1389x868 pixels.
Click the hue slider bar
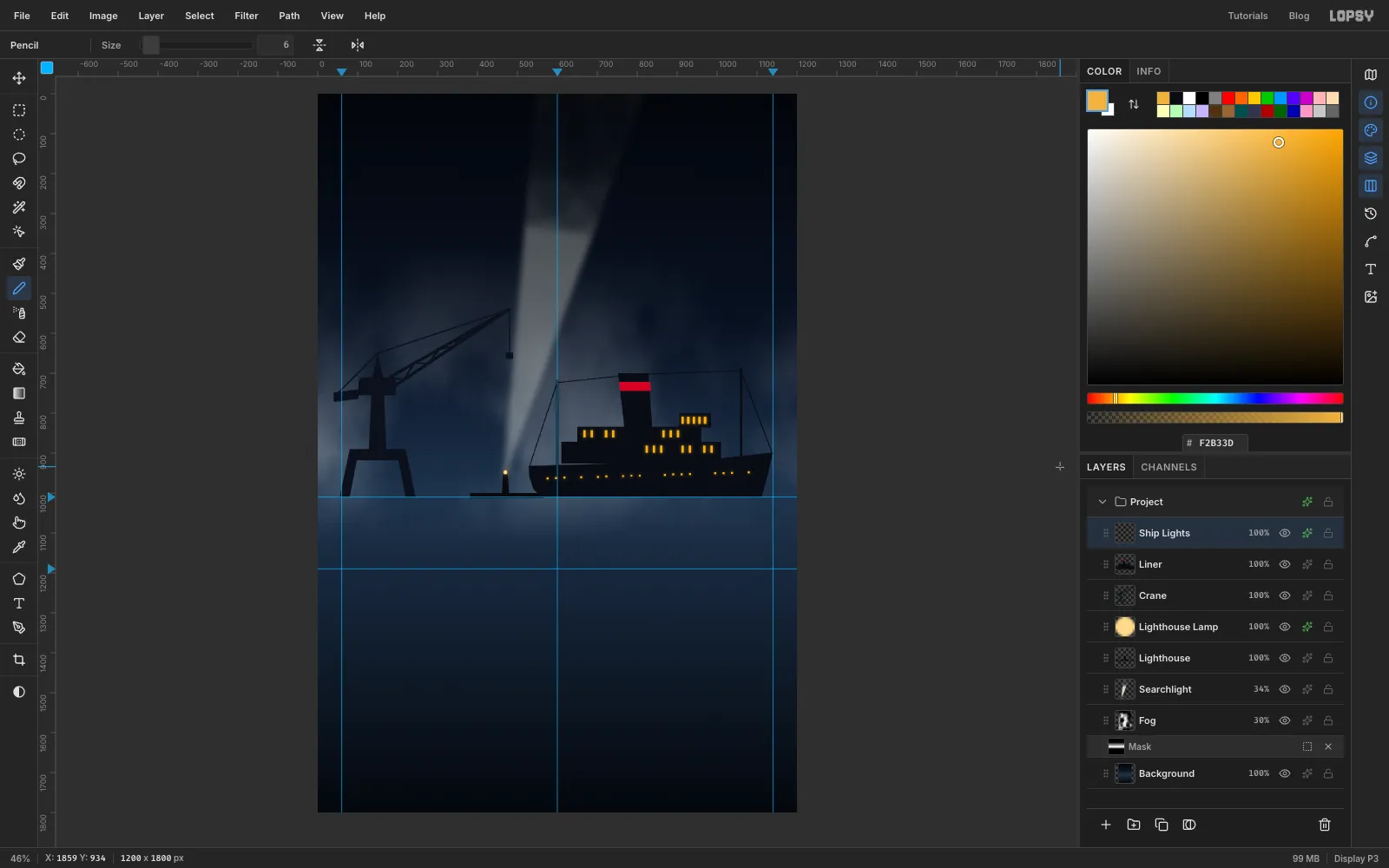pyautogui.click(x=1215, y=398)
